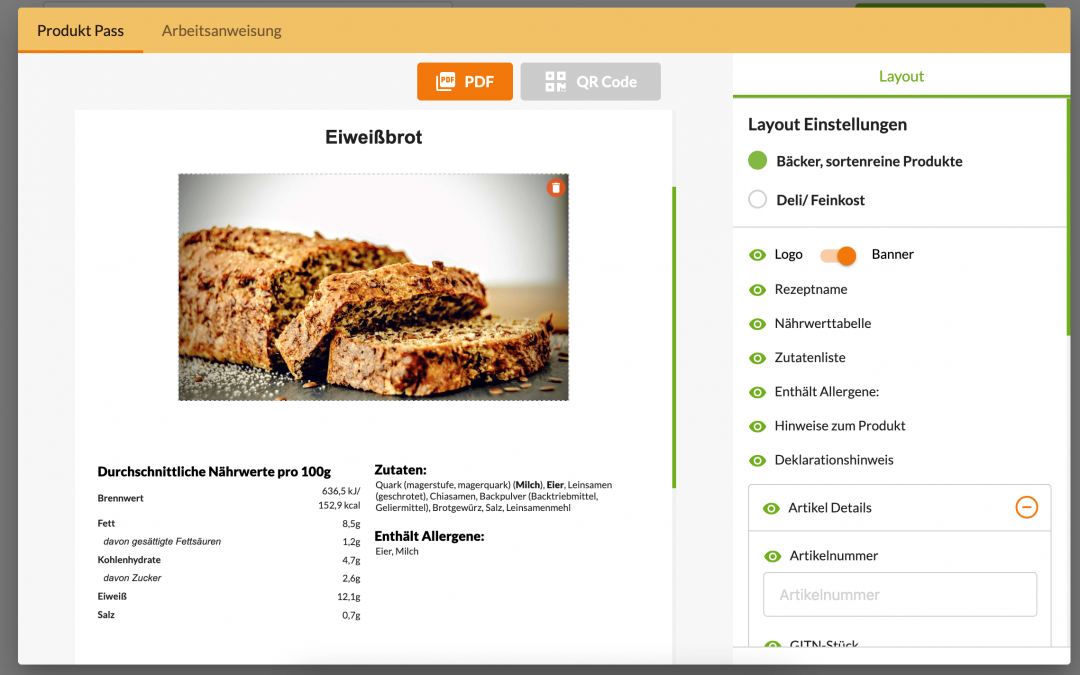The height and width of the screenshot is (675, 1080).
Task: Click the Artikelnummer input field
Action: point(898,594)
